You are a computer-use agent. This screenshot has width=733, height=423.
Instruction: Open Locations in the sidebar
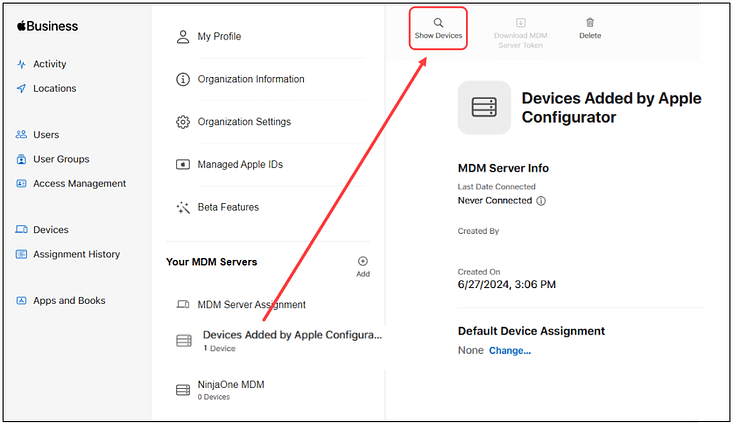tap(54, 88)
